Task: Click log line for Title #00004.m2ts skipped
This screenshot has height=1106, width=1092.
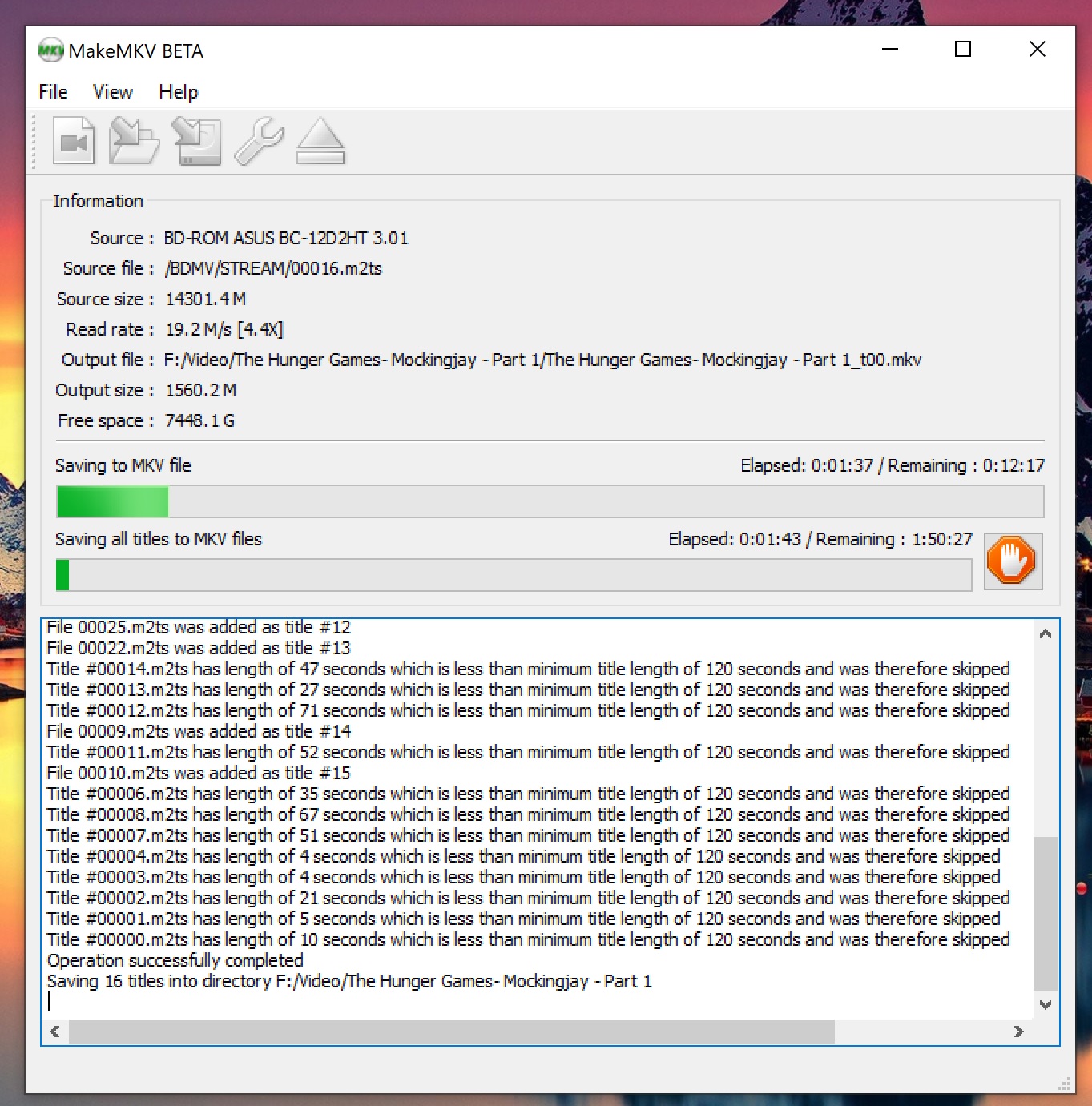Action: [524, 856]
